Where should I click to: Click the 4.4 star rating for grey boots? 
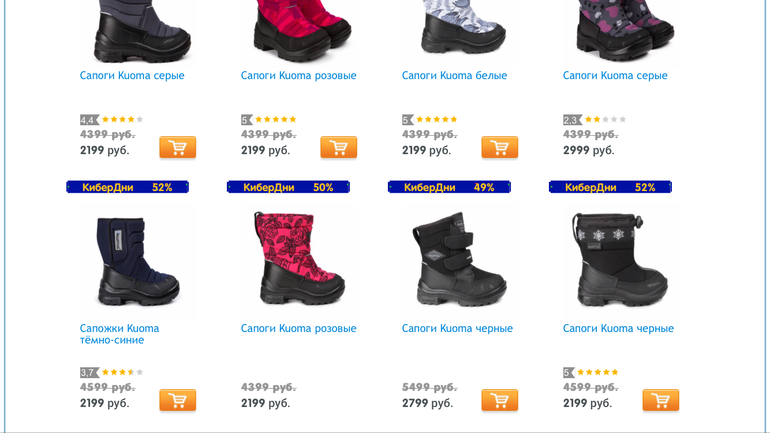112,119
